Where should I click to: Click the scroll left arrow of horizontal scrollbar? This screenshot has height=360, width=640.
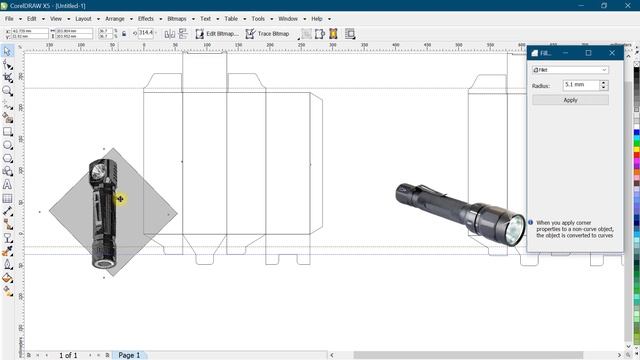[332, 355]
